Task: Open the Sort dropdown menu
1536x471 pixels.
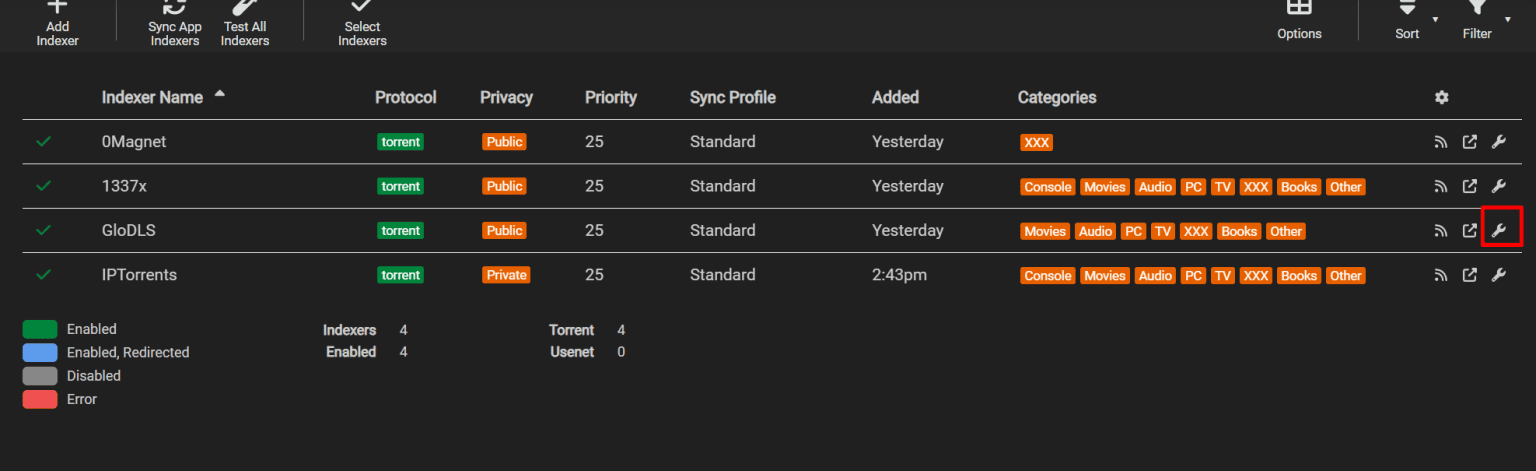Action: (x=1408, y=20)
